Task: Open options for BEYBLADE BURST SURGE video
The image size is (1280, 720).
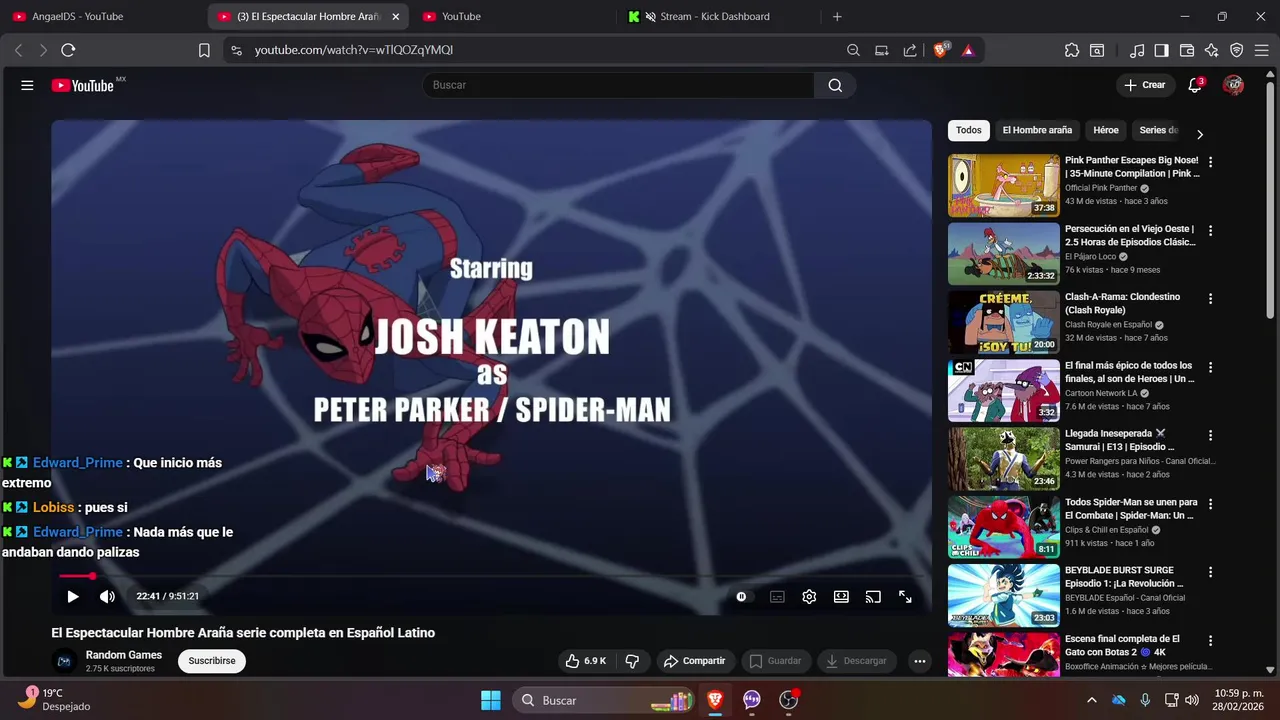Action: point(1210,572)
